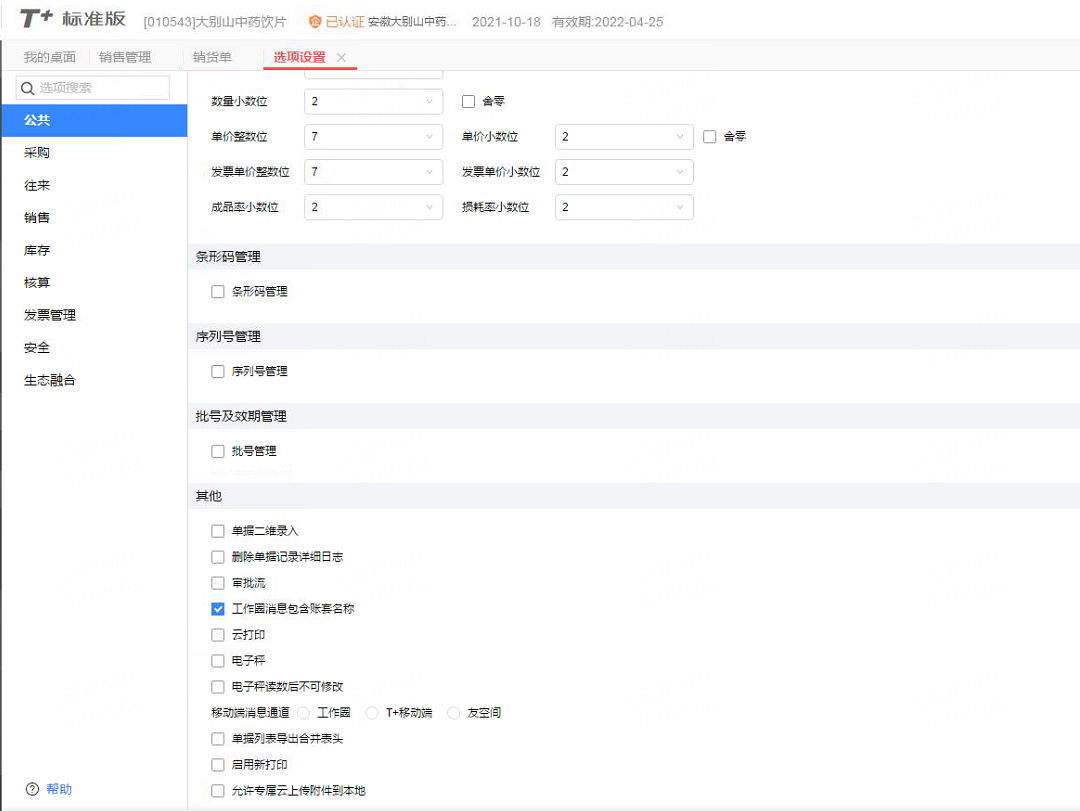Select 库存 in the sidebar
1080x811 pixels.
point(94,250)
